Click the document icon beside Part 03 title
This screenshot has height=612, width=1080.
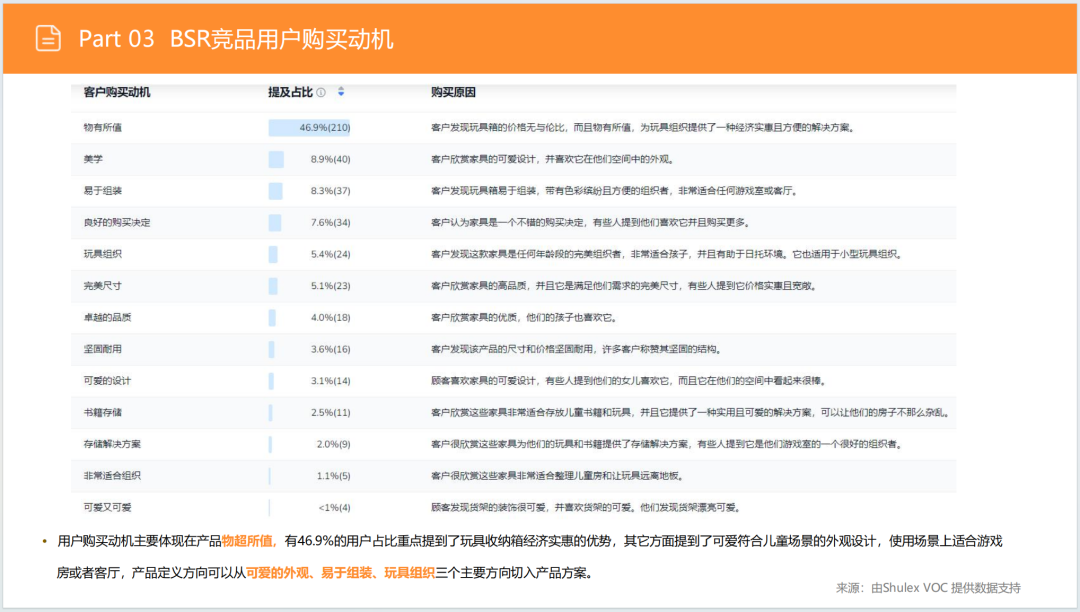pos(47,38)
